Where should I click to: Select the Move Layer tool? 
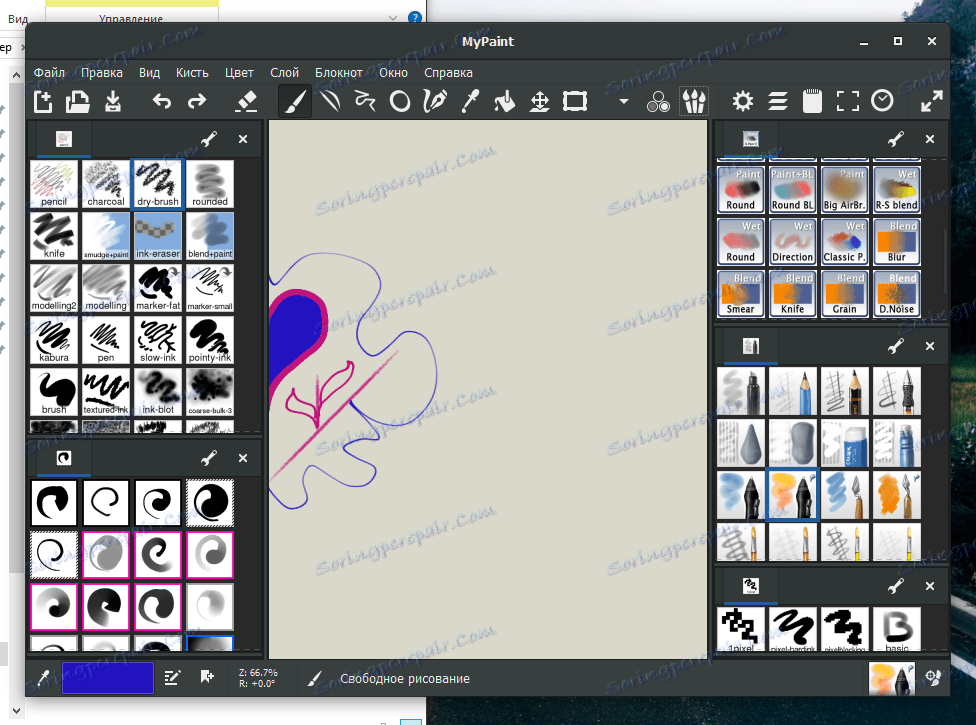pyautogui.click(x=540, y=100)
